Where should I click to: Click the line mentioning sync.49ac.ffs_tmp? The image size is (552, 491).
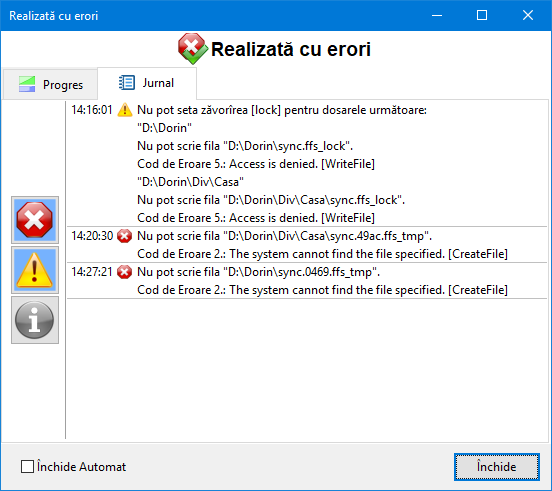[x=284, y=236]
